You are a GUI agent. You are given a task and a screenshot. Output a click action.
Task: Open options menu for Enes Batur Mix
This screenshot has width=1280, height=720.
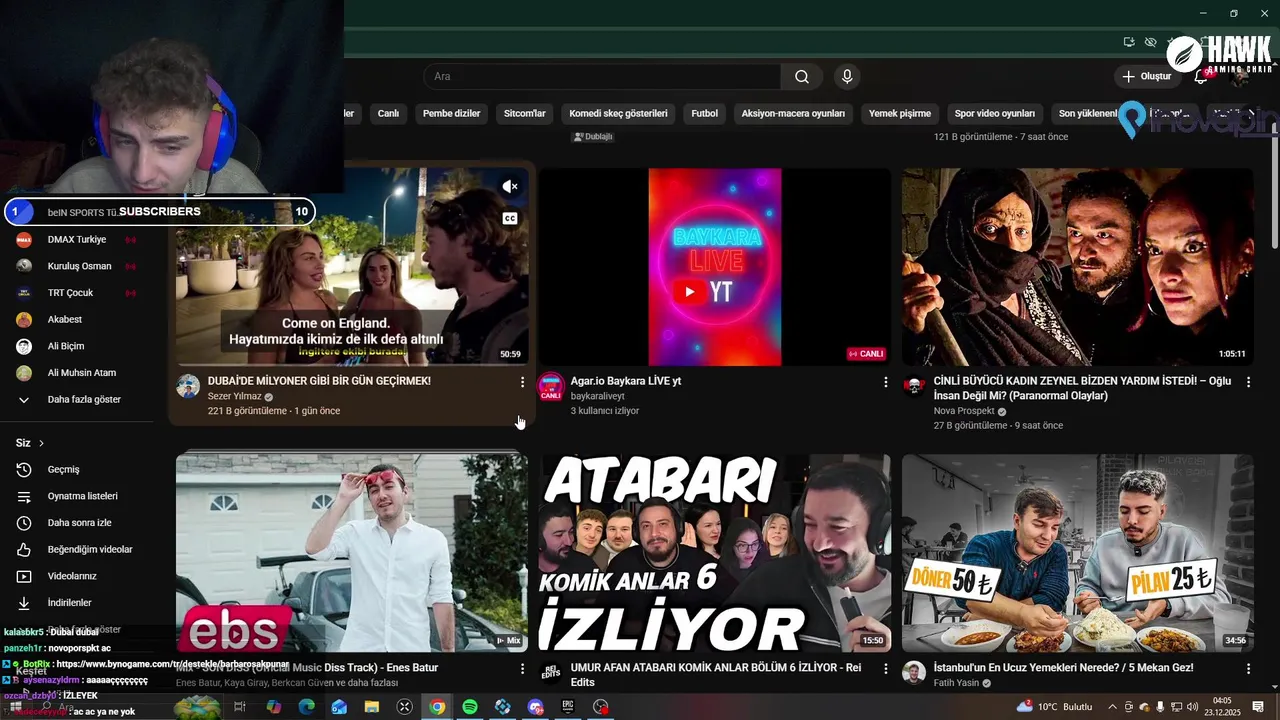click(x=522, y=668)
